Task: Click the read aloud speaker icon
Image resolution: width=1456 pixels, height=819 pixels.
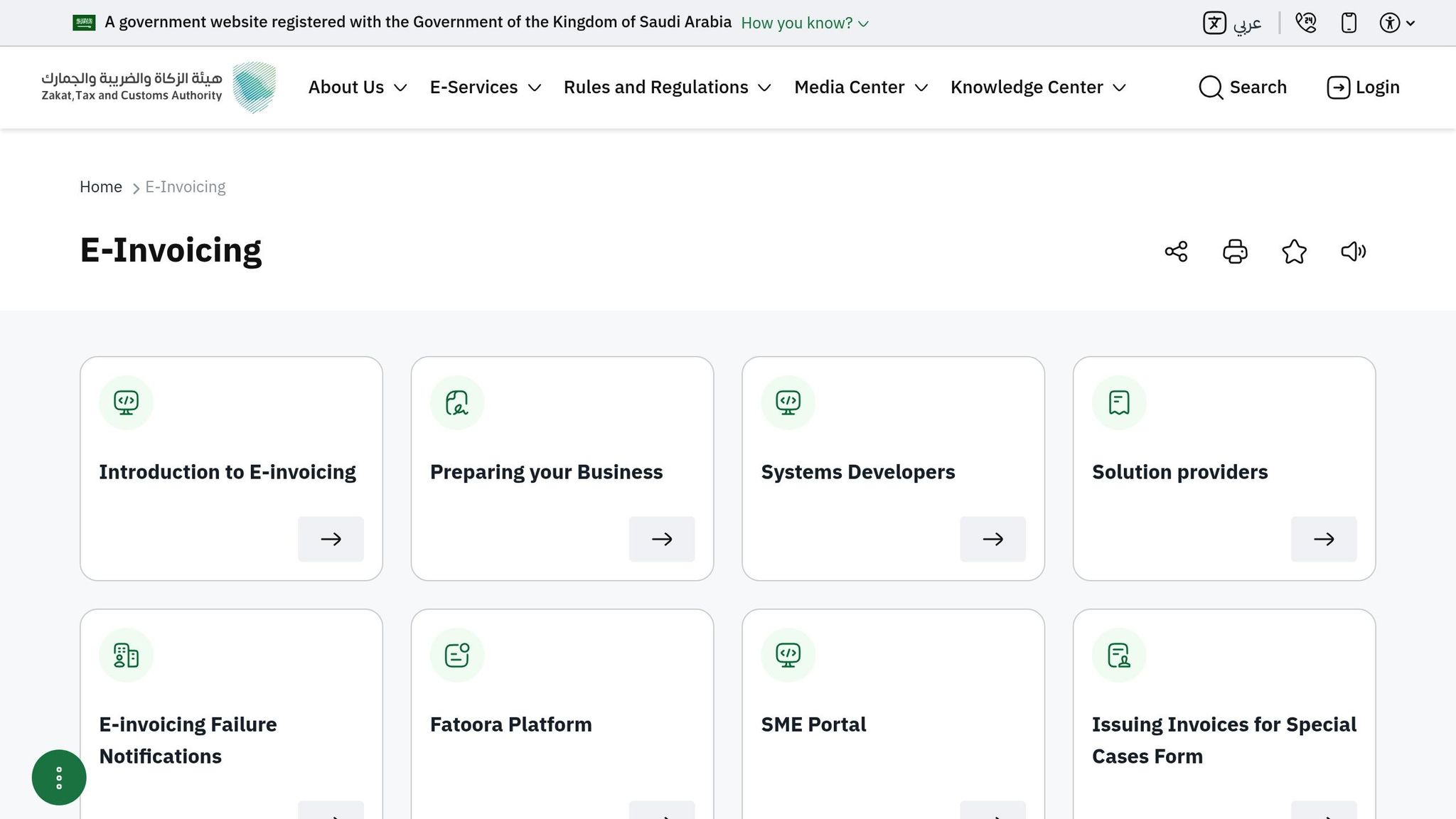Action: tap(1353, 252)
